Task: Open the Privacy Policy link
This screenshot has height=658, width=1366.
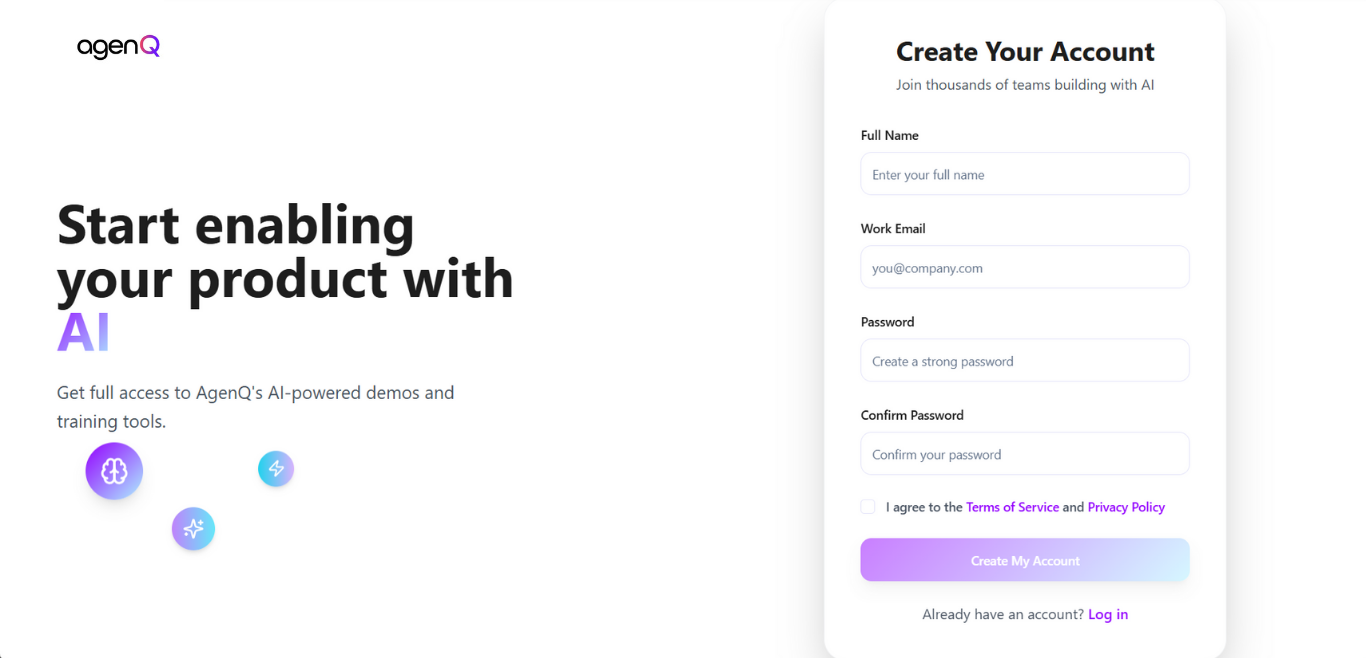Action: 1126,507
